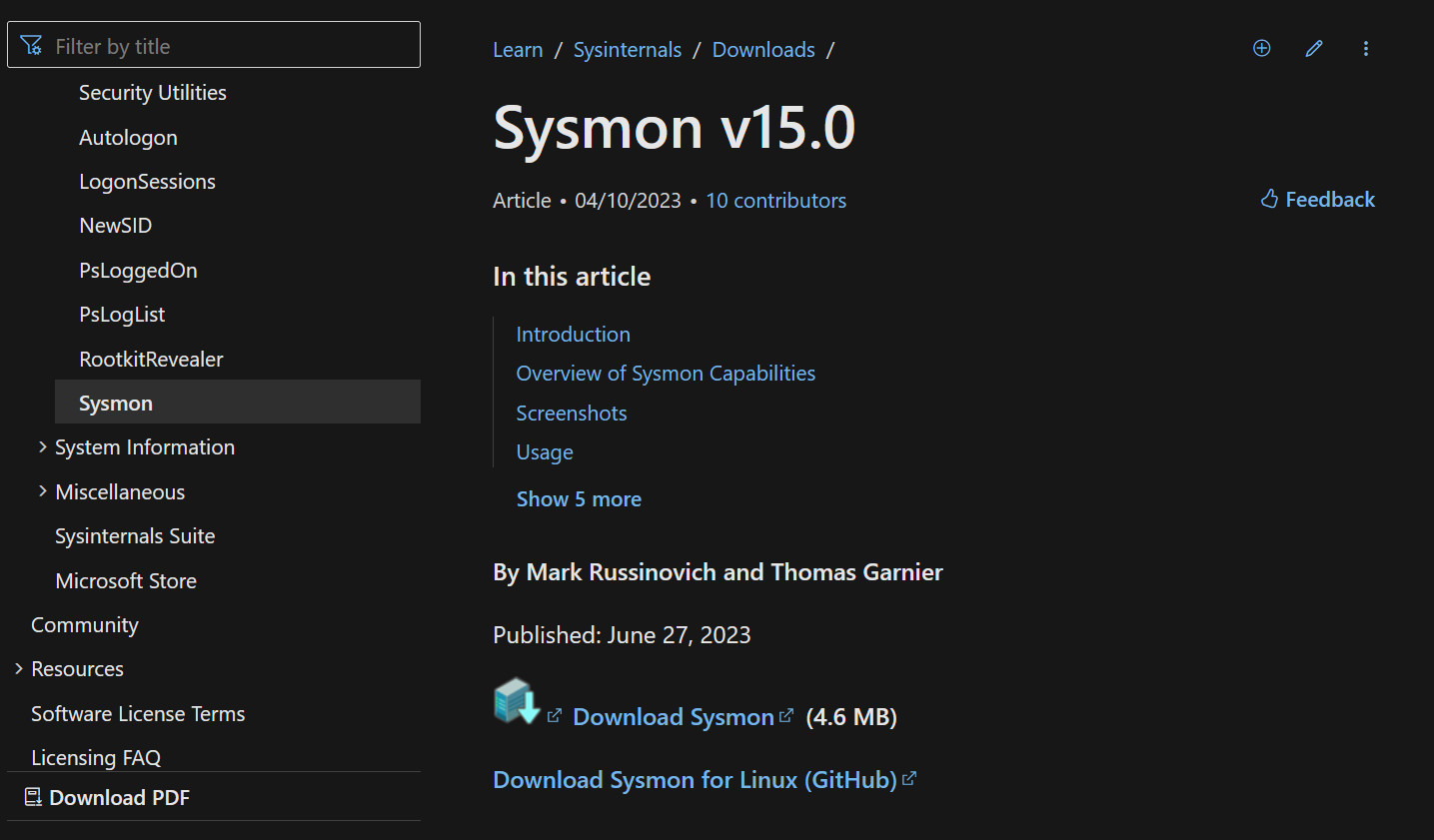Navigate to the Downloads breadcrumb
Image resolution: width=1434 pixels, height=840 pixels.
coord(762,49)
